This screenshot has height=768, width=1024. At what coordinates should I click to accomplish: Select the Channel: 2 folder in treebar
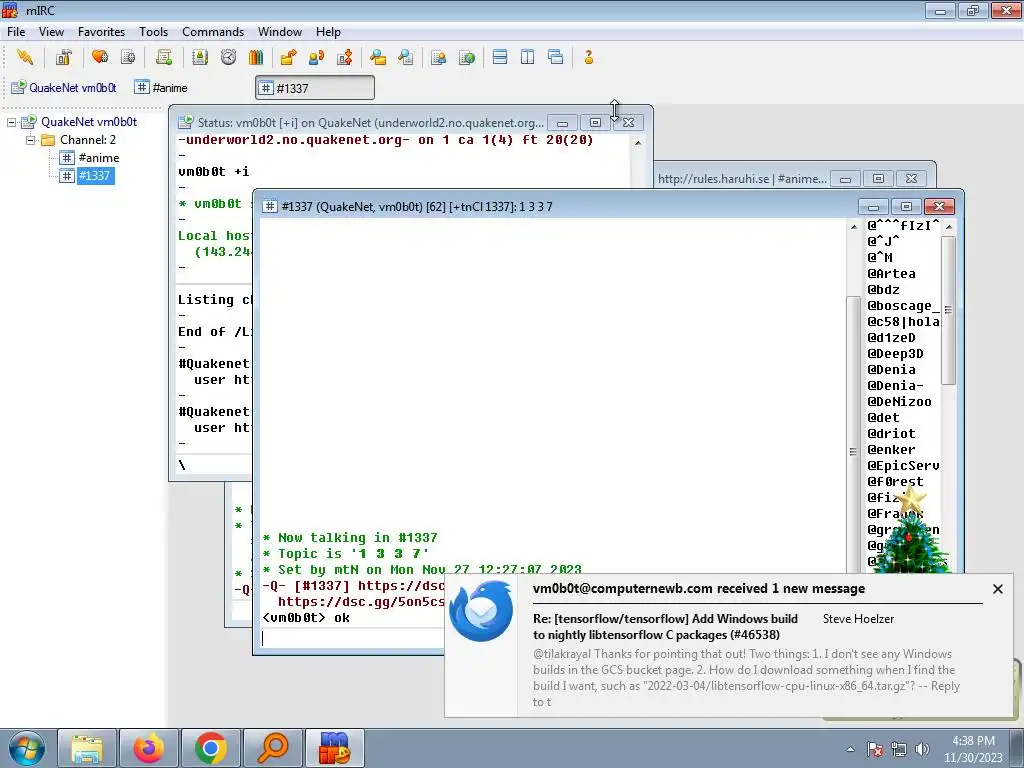(88, 140)
